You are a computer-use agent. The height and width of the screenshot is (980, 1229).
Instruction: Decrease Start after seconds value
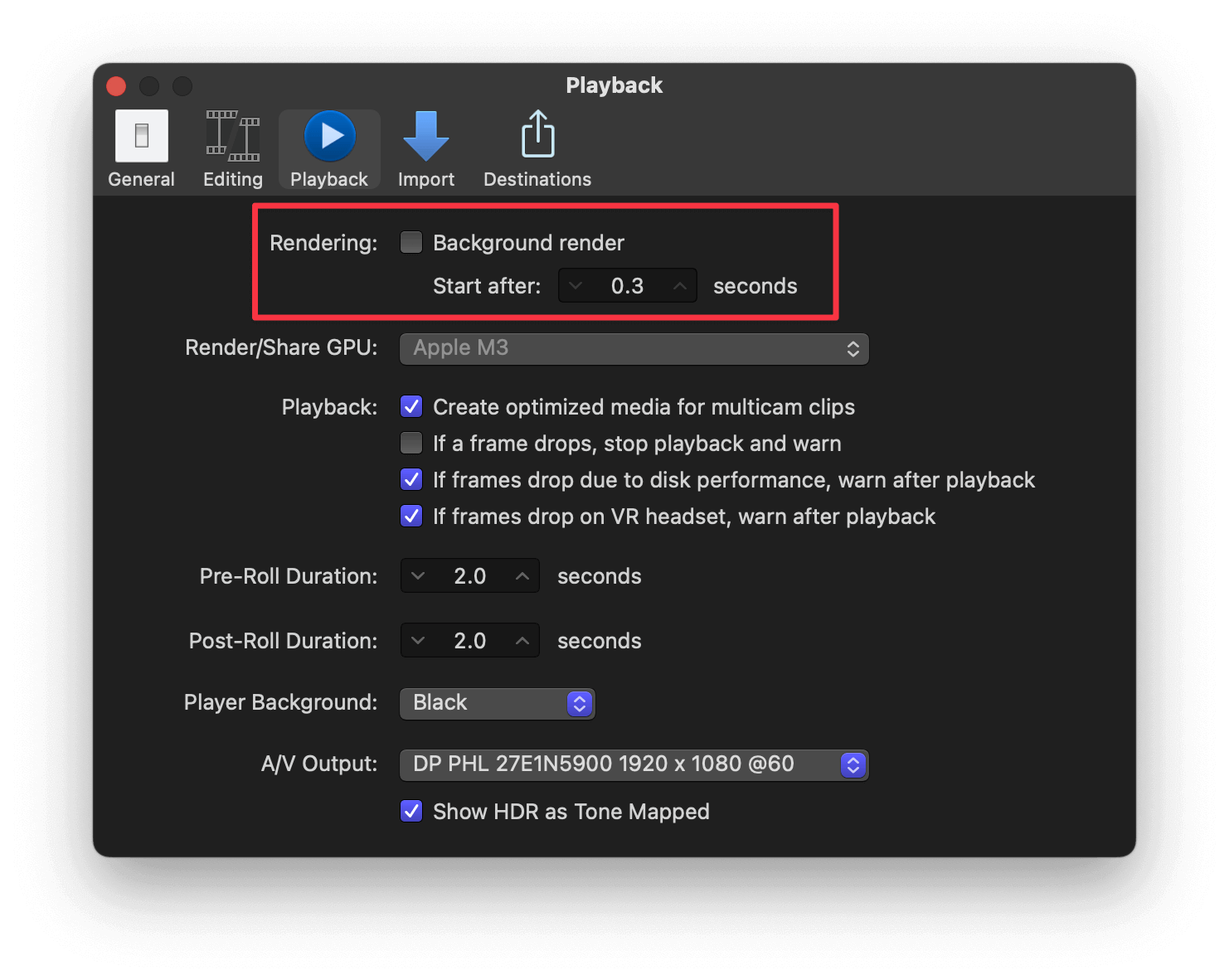tap(576, 286)
